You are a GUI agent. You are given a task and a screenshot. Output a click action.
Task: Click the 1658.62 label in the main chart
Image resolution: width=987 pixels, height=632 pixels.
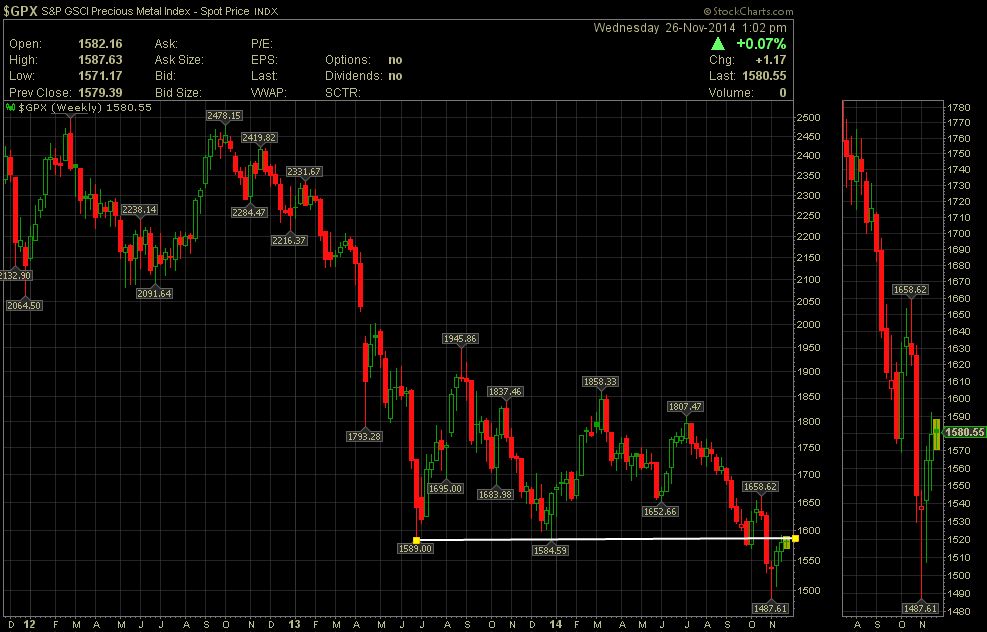(x=760, y=487)
